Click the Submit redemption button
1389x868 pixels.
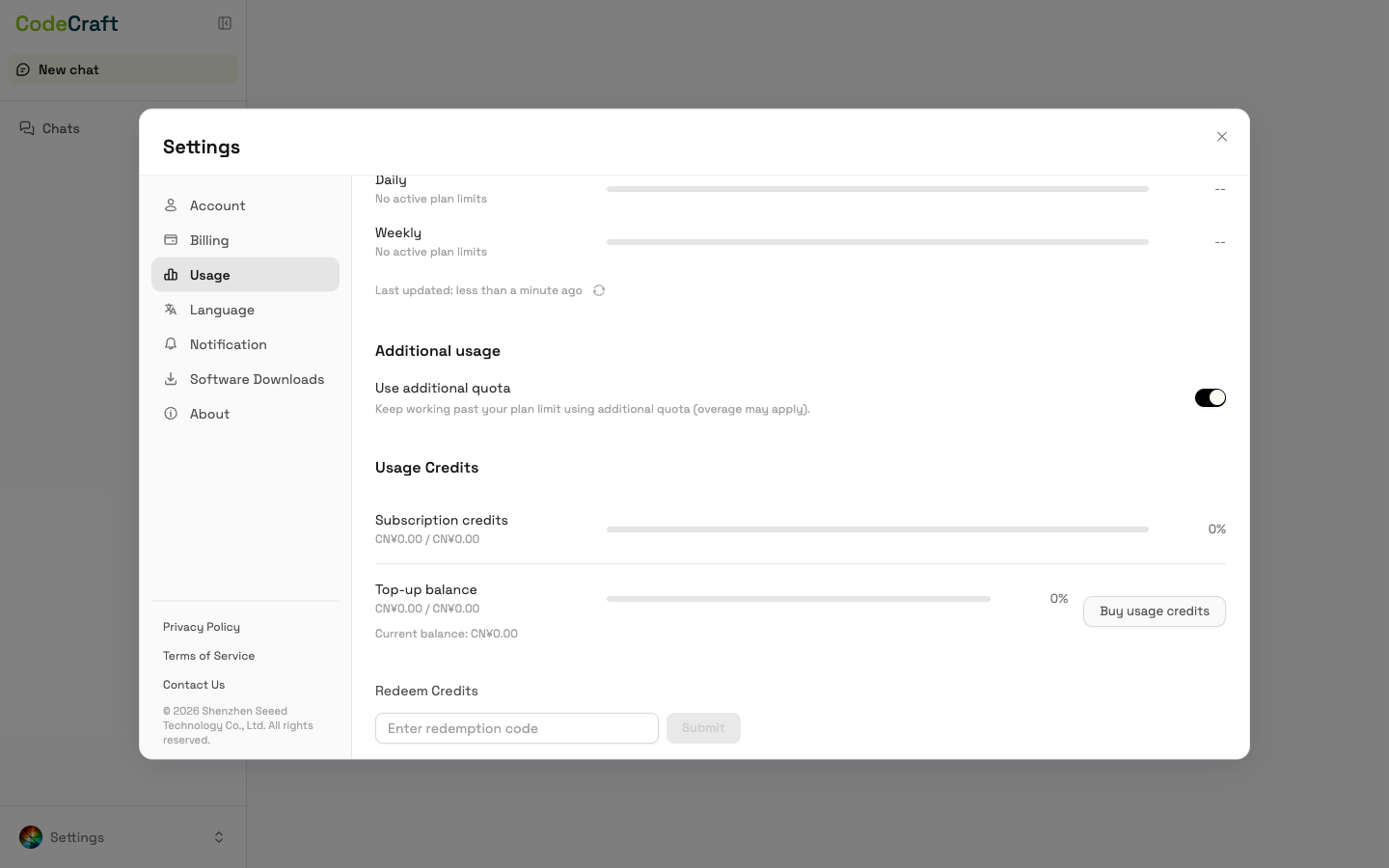pos(703,728)
